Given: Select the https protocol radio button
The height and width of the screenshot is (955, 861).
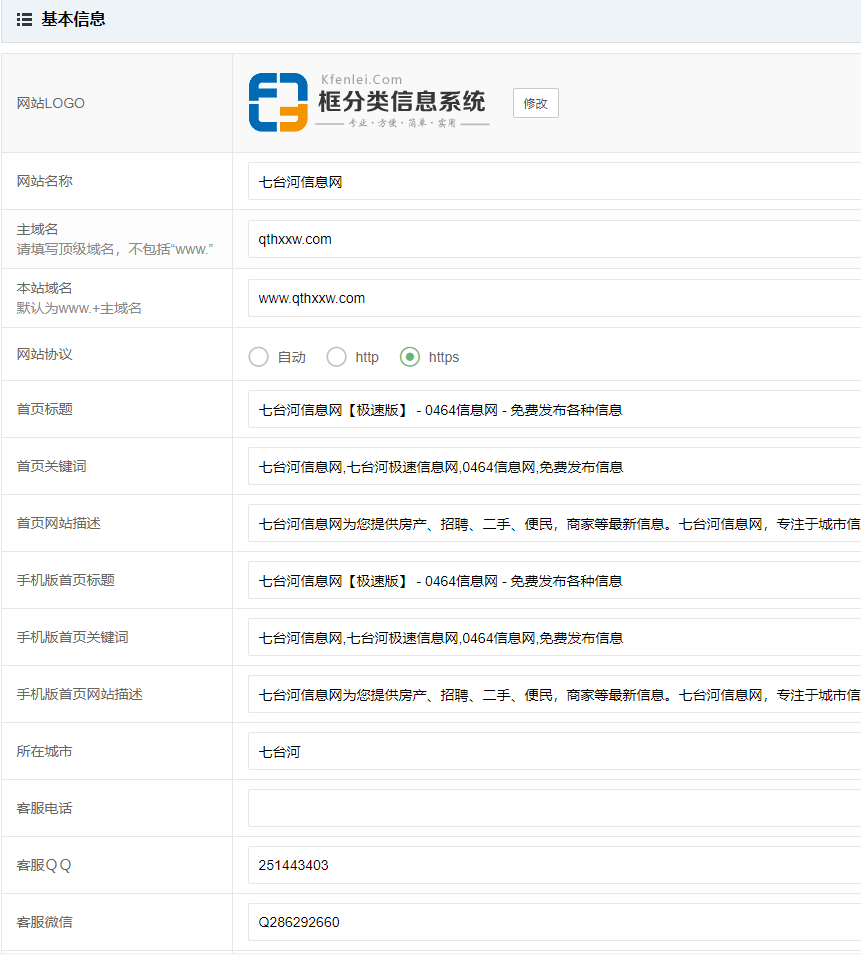Looking at the screenshot, I should 410,357.
